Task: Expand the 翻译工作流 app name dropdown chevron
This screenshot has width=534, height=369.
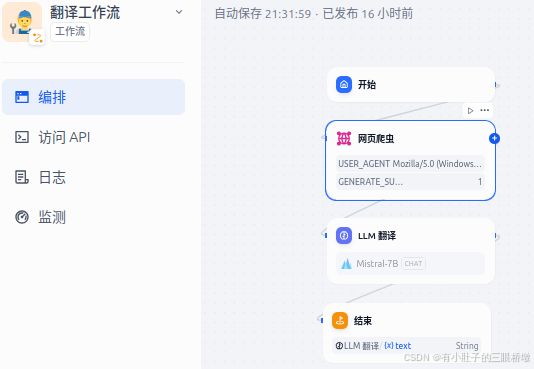Action: 179,12
